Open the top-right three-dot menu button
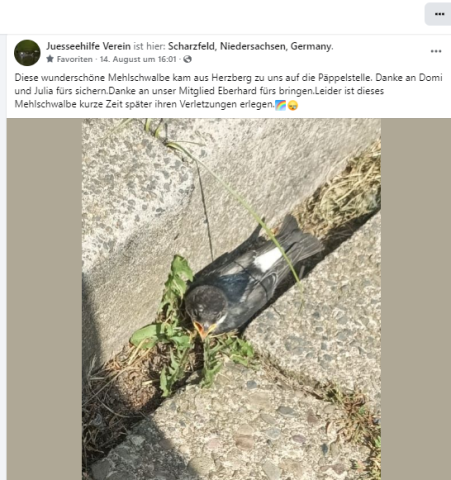The height and width of the screenshot is (480, 451). point(439,14)
